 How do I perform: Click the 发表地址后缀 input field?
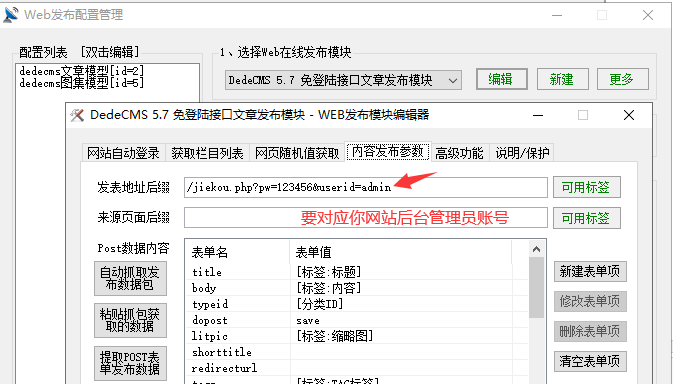[366, 187]
